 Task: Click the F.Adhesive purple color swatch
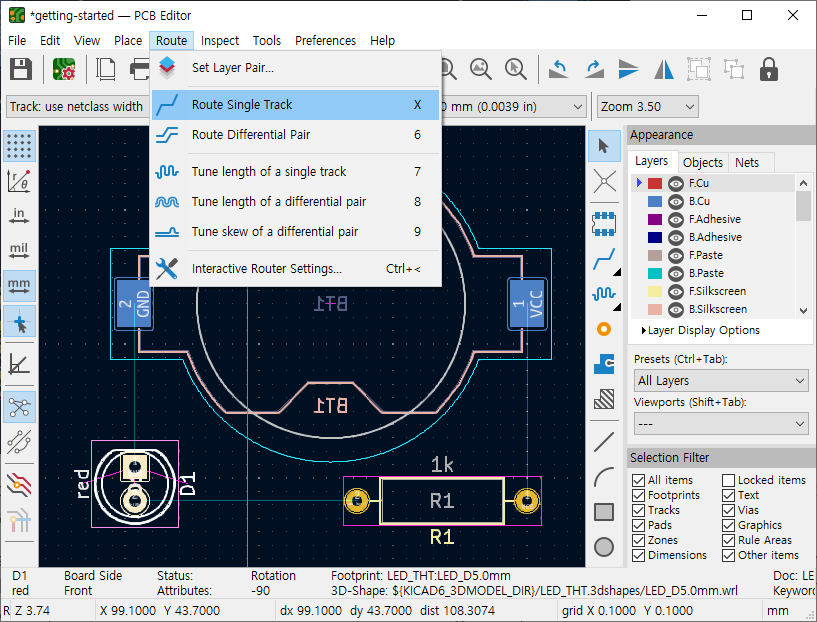tap(655, 219)
